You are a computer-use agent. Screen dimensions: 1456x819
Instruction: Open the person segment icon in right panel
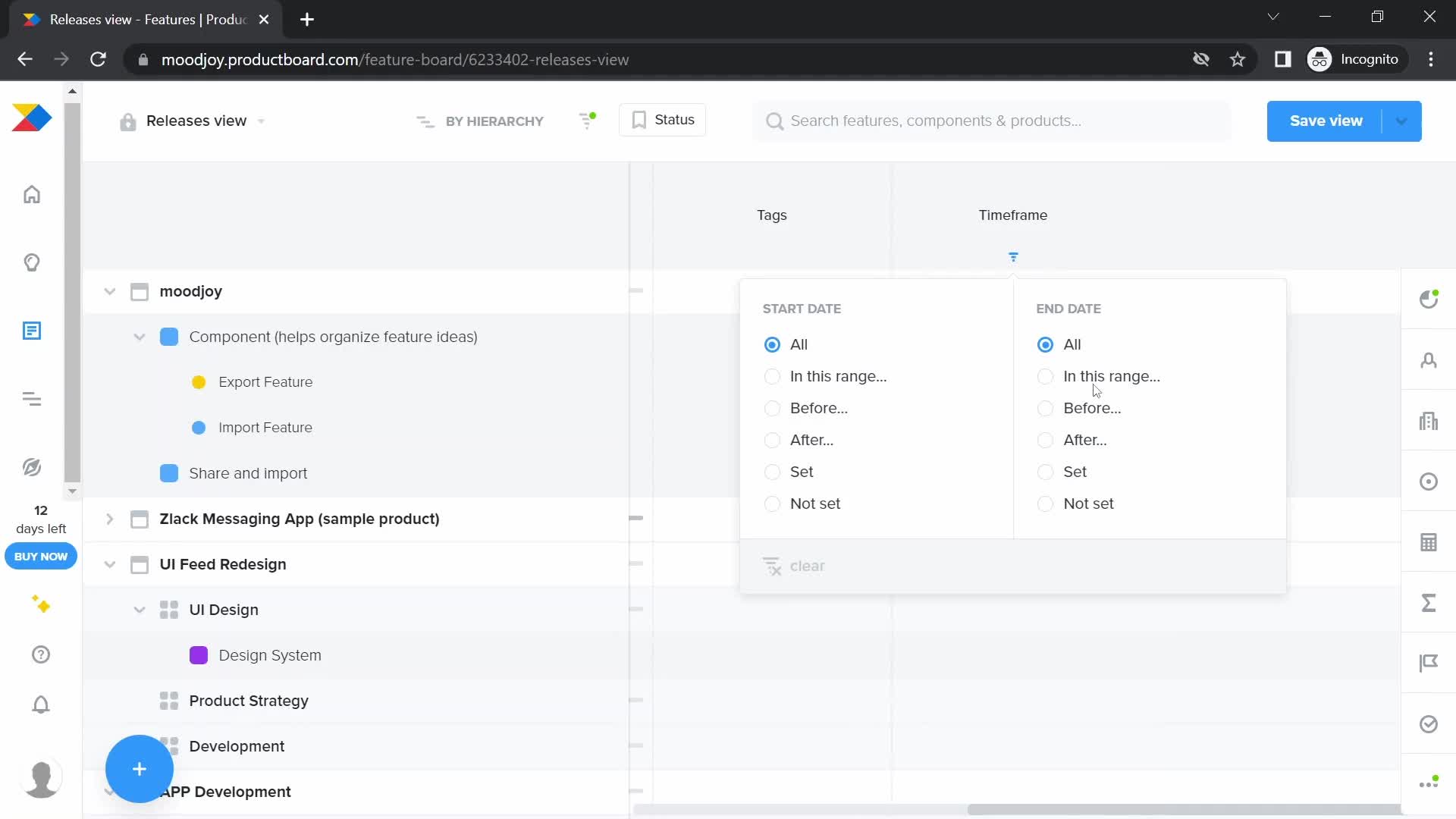tap(1429, 360)
